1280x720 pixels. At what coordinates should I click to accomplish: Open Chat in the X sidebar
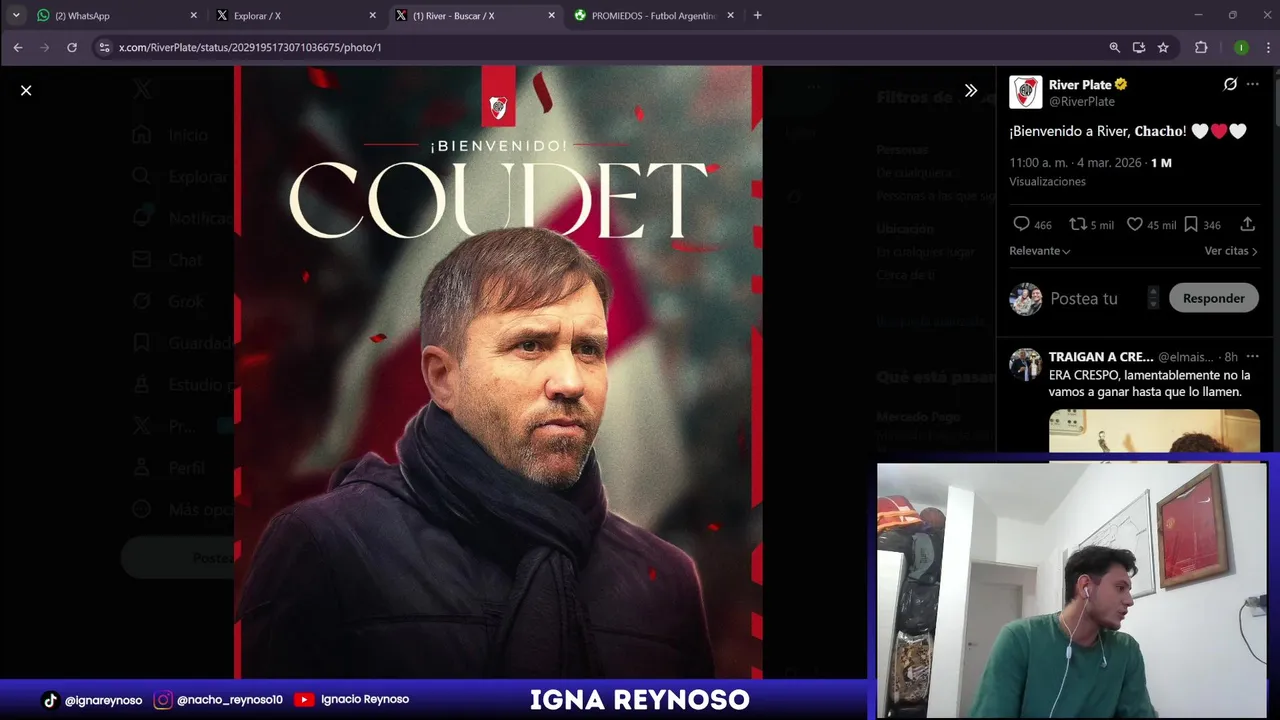point(168,260)
